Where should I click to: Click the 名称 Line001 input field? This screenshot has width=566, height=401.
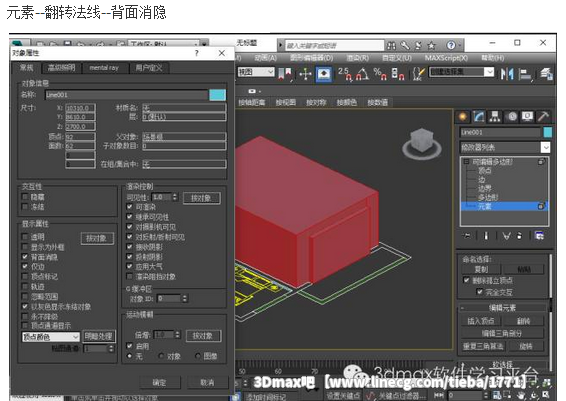tap(126, 95)
